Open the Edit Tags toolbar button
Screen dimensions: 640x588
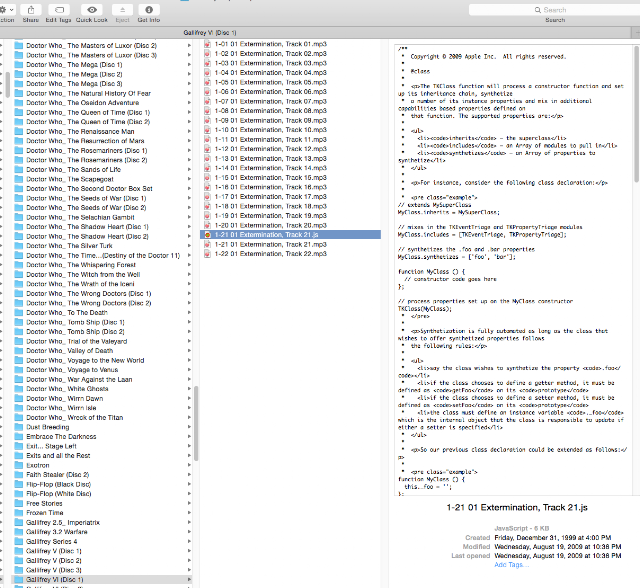(x=59, y=10)
